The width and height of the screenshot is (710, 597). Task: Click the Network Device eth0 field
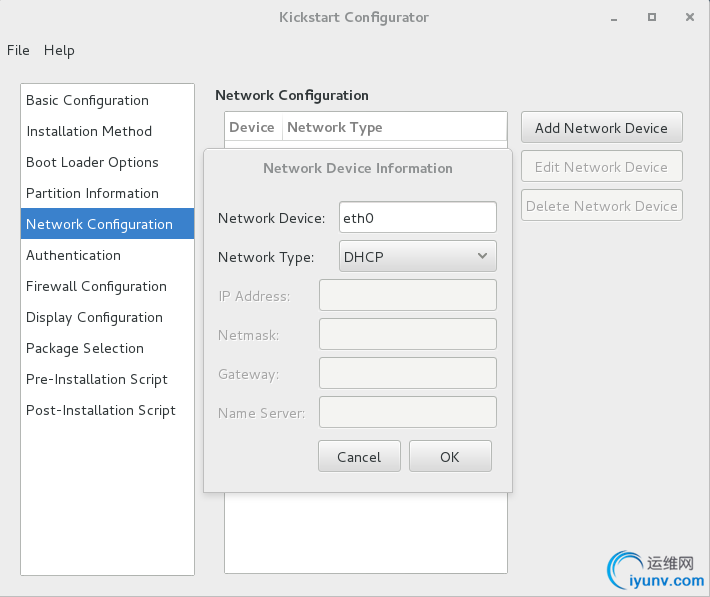[x=418, y=217]
